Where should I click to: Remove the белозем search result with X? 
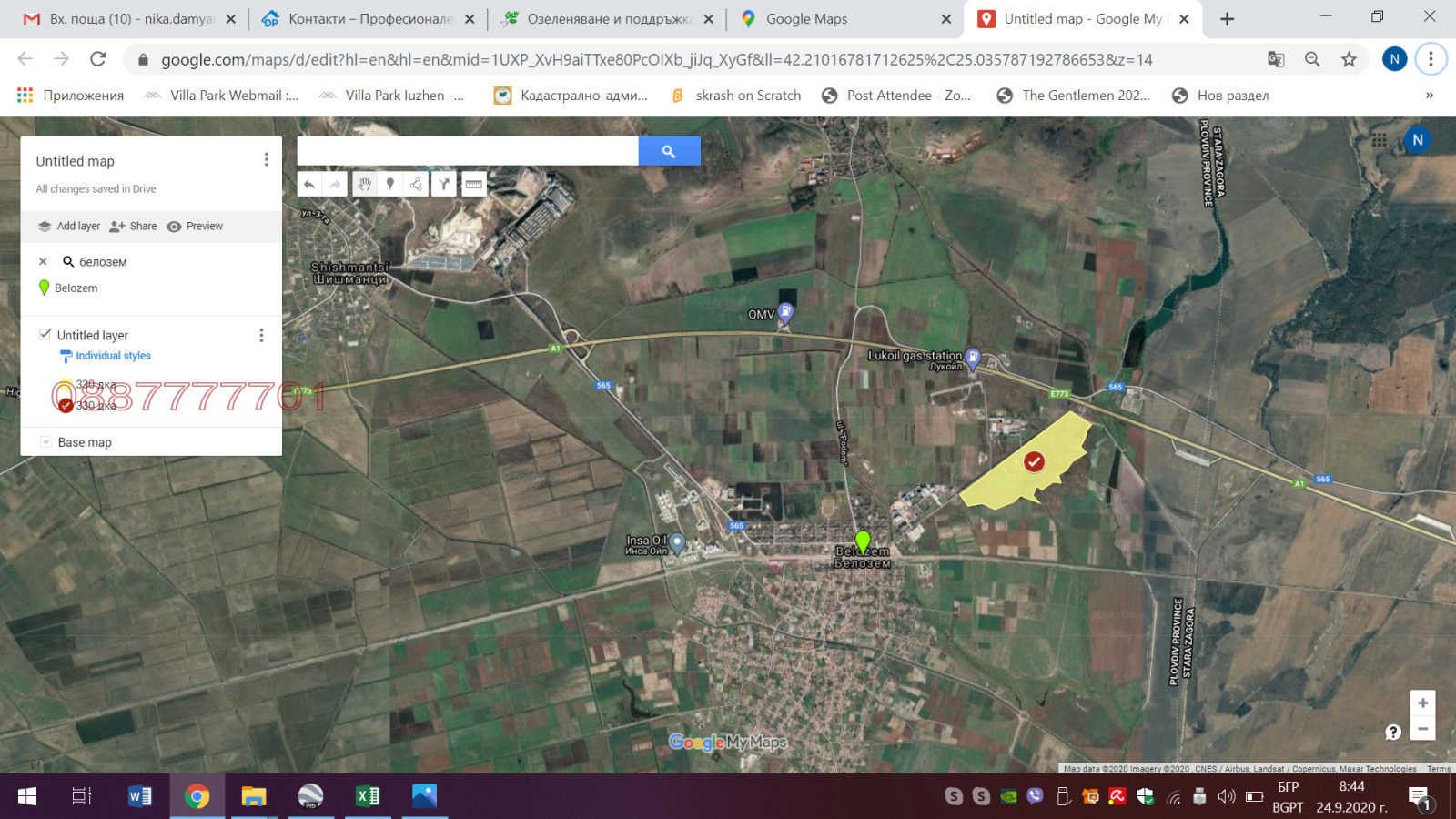coord(43,262)
